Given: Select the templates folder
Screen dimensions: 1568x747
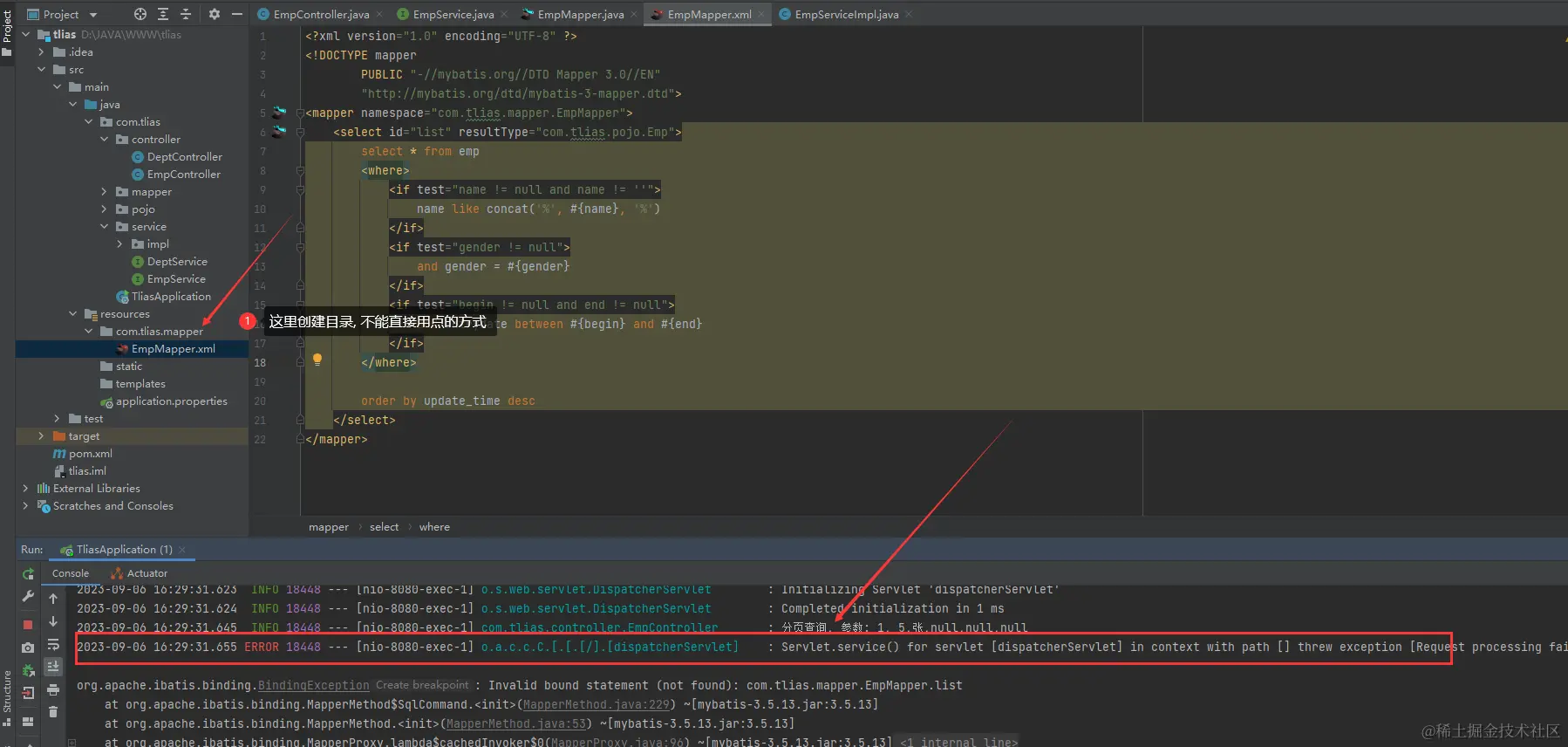Looking at the screenshot, I should [x=140, y=384].
